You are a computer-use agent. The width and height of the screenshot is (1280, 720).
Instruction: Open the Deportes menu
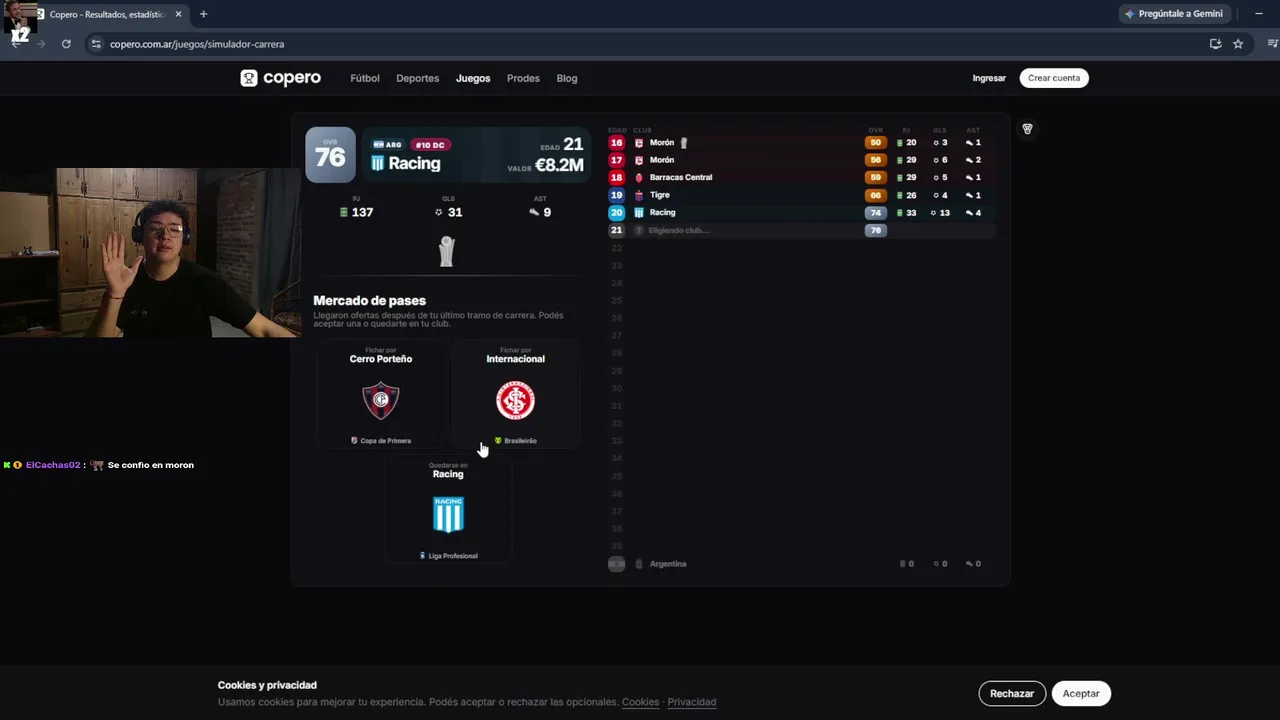417,78
